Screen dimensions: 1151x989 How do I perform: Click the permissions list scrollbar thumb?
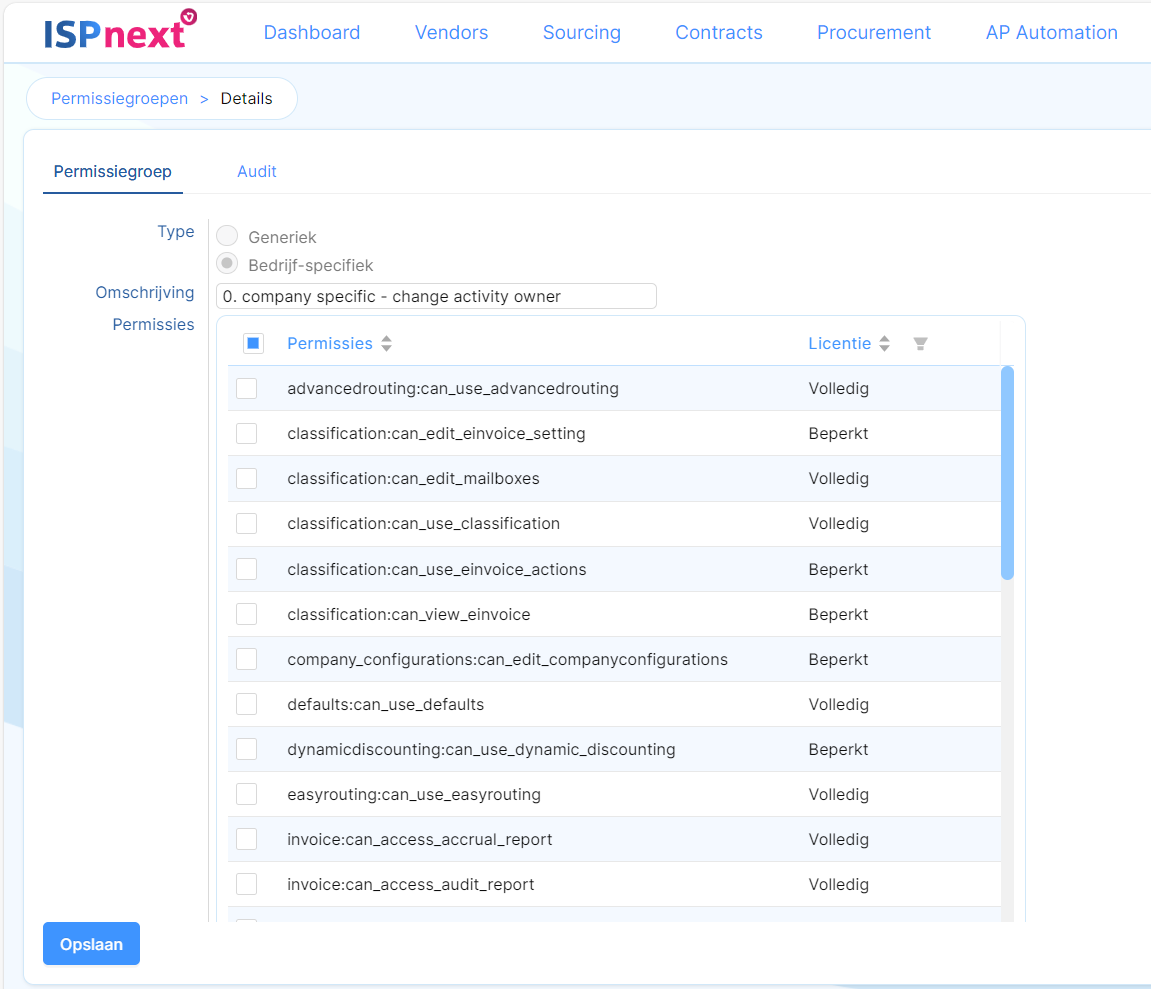click(1007, 473)
